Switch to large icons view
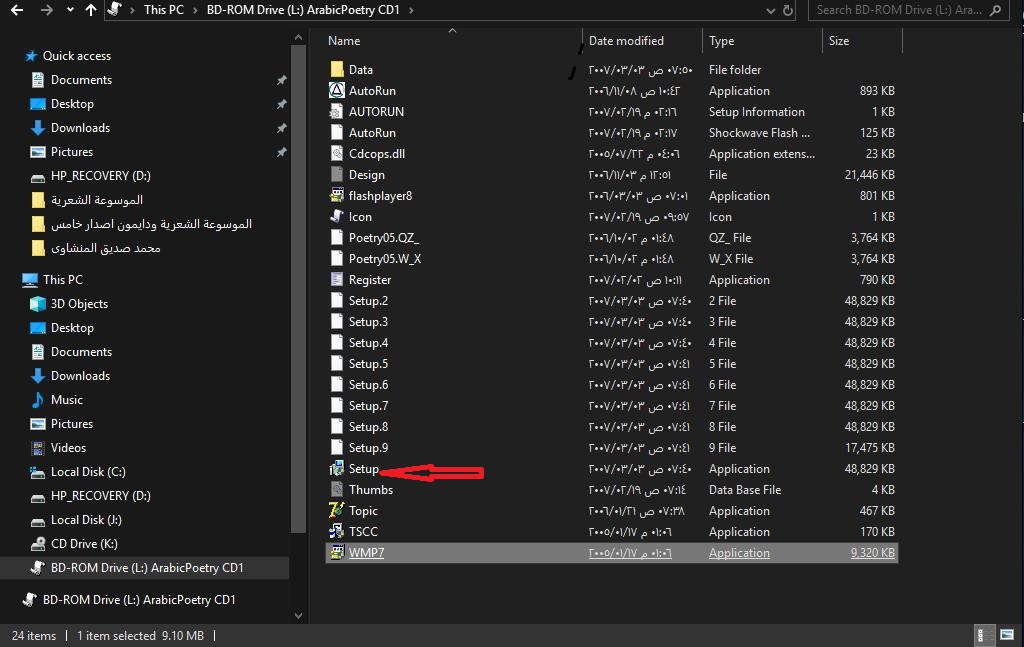 click(1007, 636)
